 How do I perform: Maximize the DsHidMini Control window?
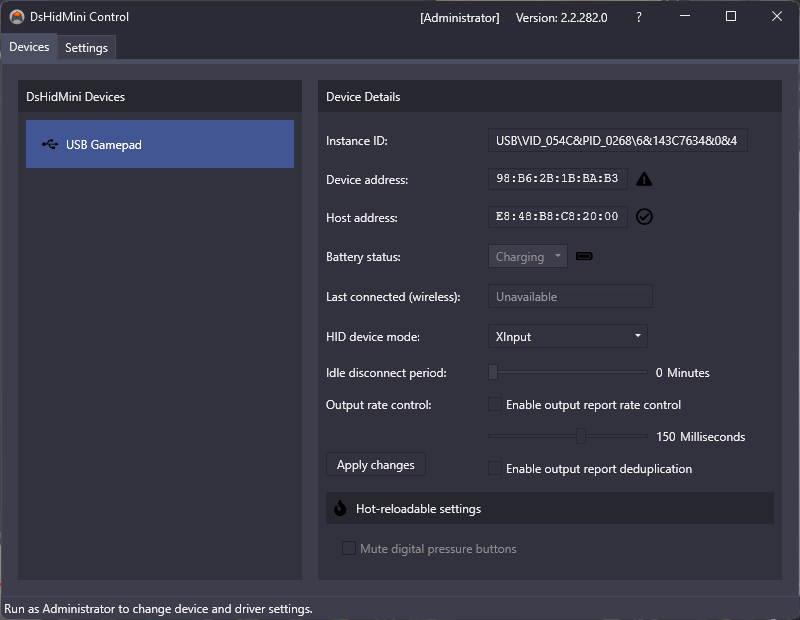click(731, 16)
